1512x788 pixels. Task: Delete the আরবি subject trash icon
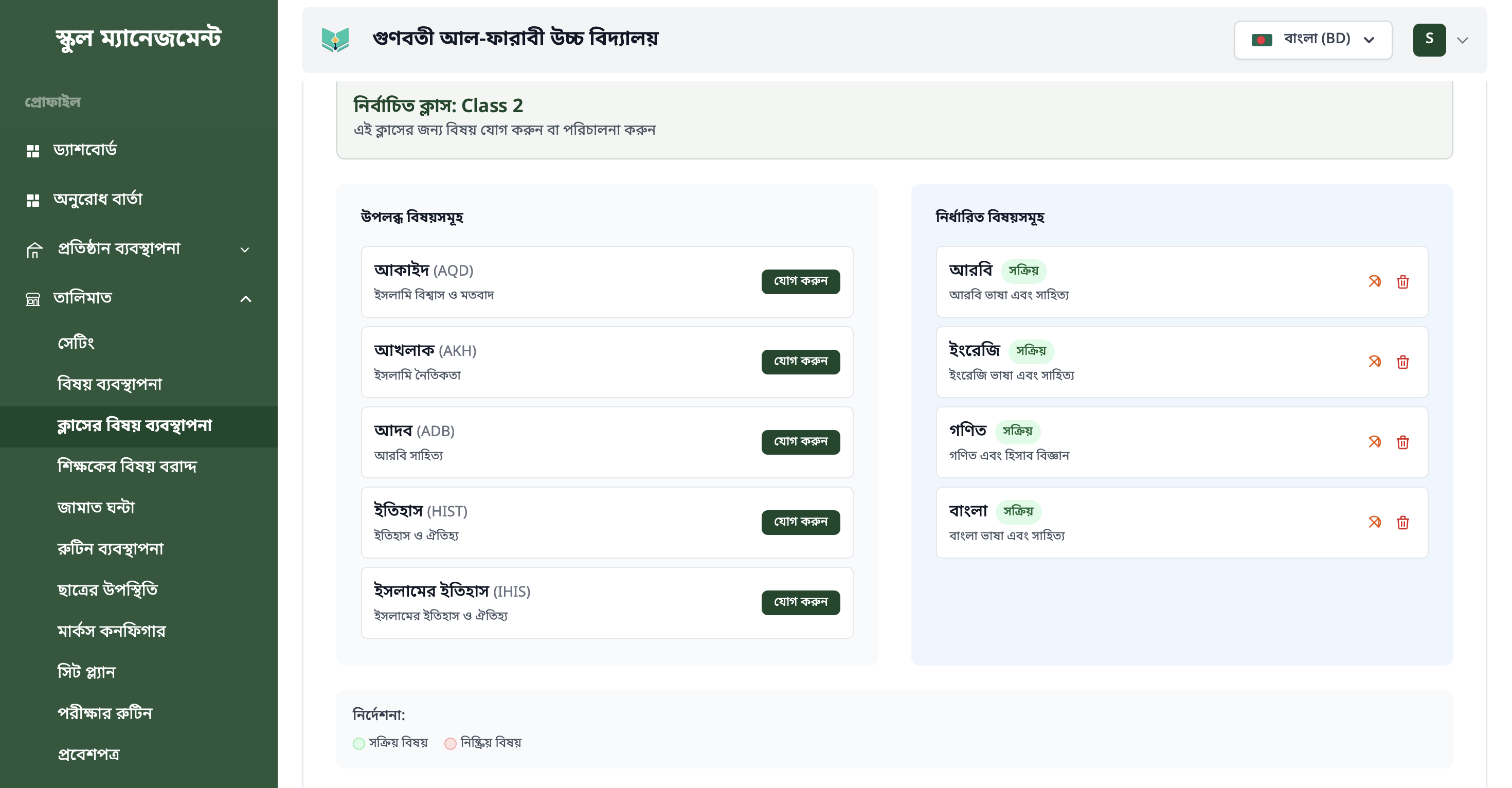coord(1403,282)
